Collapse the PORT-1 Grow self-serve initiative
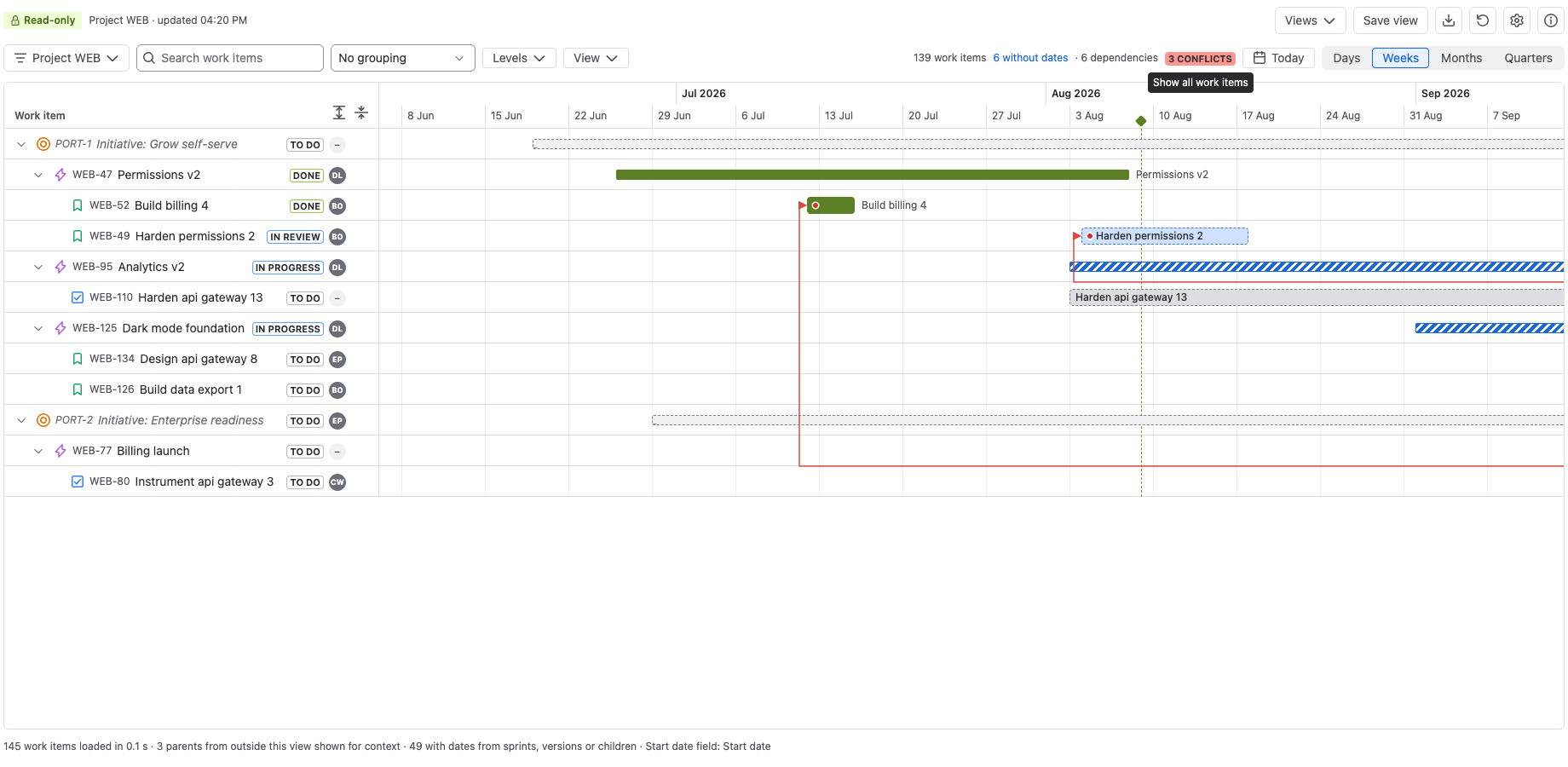 click(21, 144)
